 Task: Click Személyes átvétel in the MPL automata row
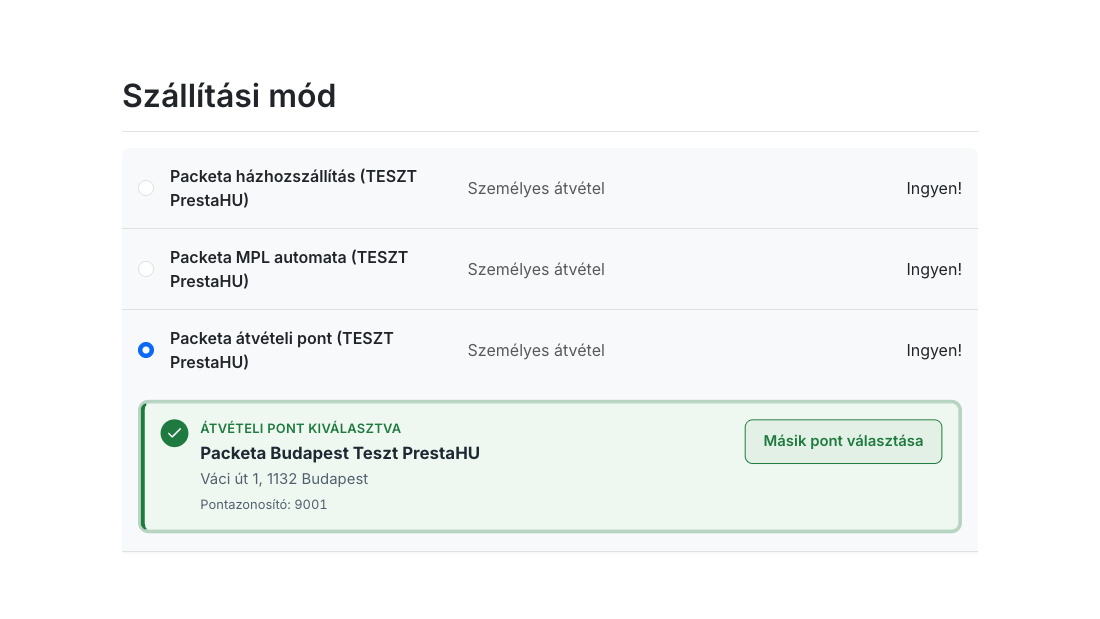point(536,269)
